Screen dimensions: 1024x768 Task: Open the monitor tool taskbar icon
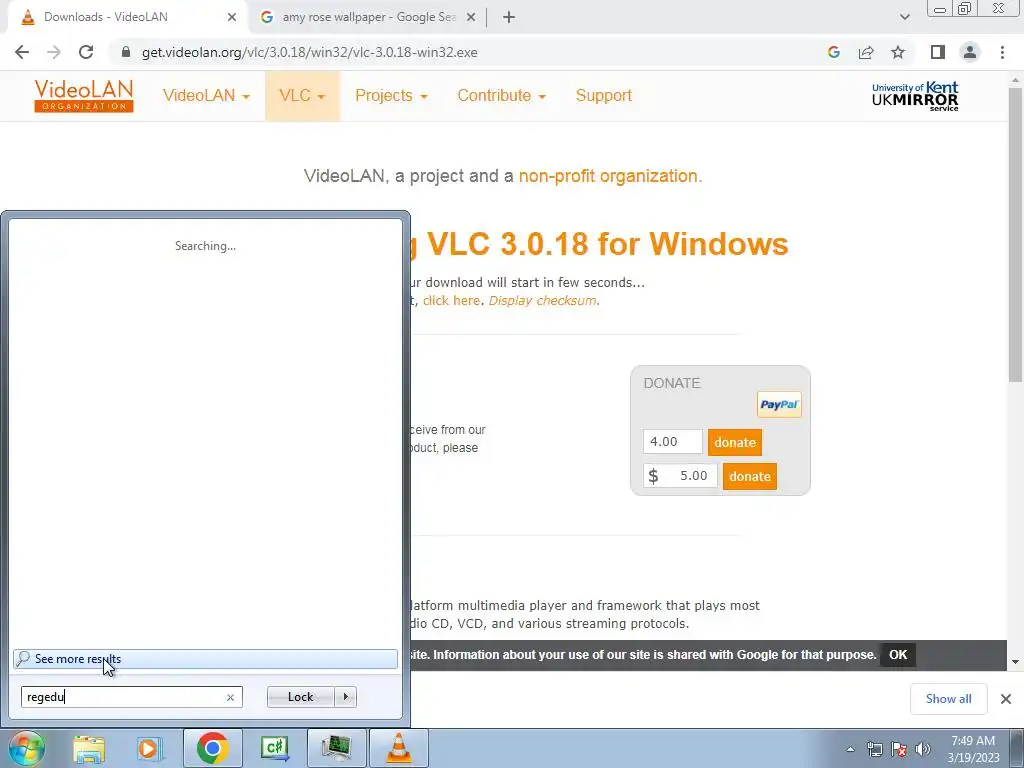pyautogui.click(x=336, y=748)
